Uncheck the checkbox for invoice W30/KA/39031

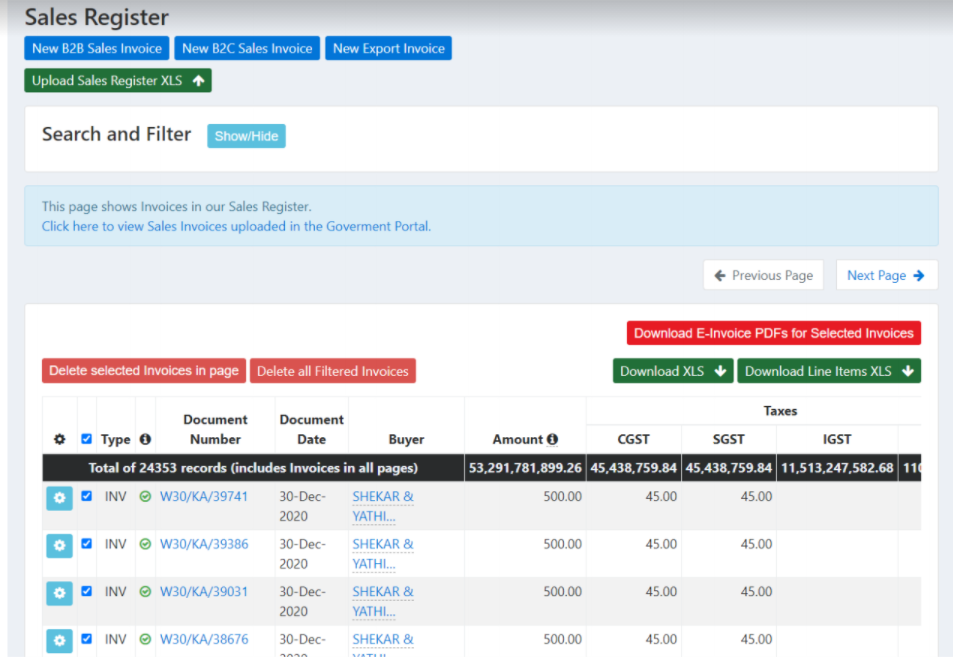pos(87,591)
